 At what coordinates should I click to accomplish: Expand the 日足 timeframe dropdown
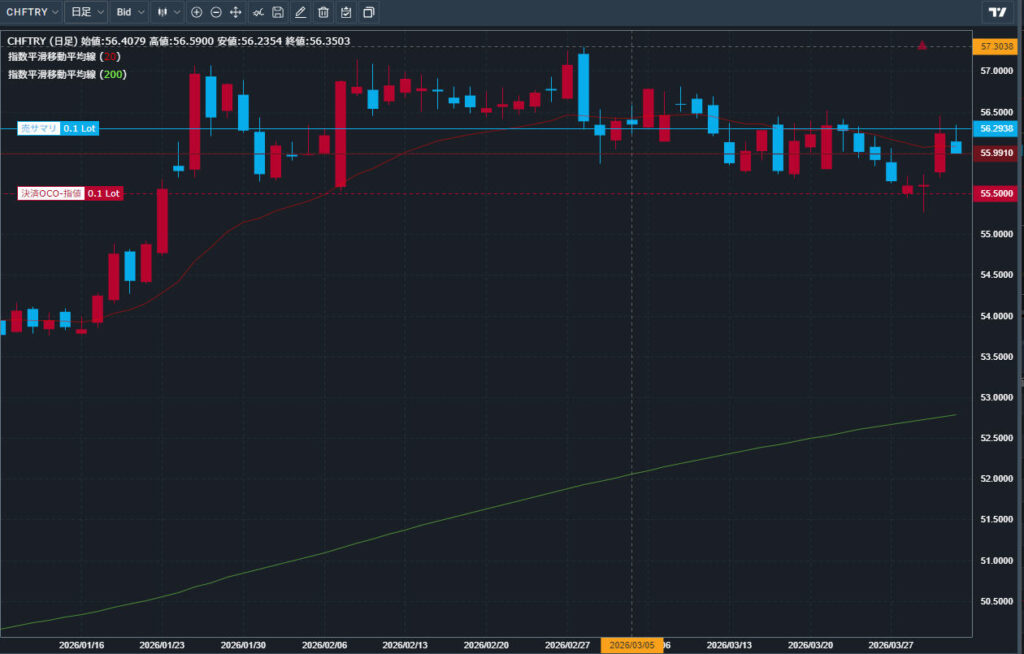click(87, 12)
